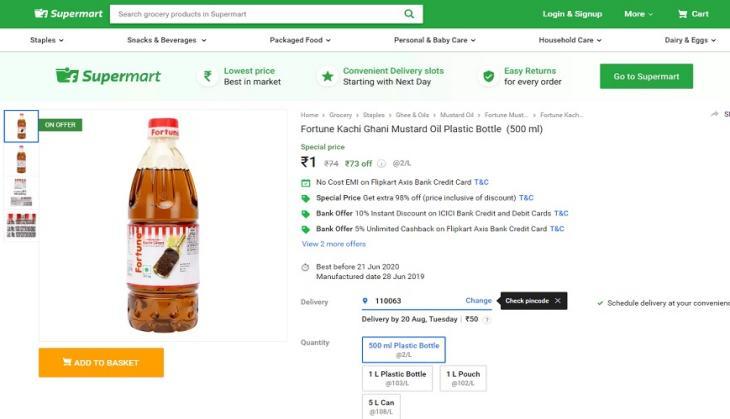Viewport: 730px width, 419px height.
Task: Click the share arrow icon
Action: click(x=715, y=114)
